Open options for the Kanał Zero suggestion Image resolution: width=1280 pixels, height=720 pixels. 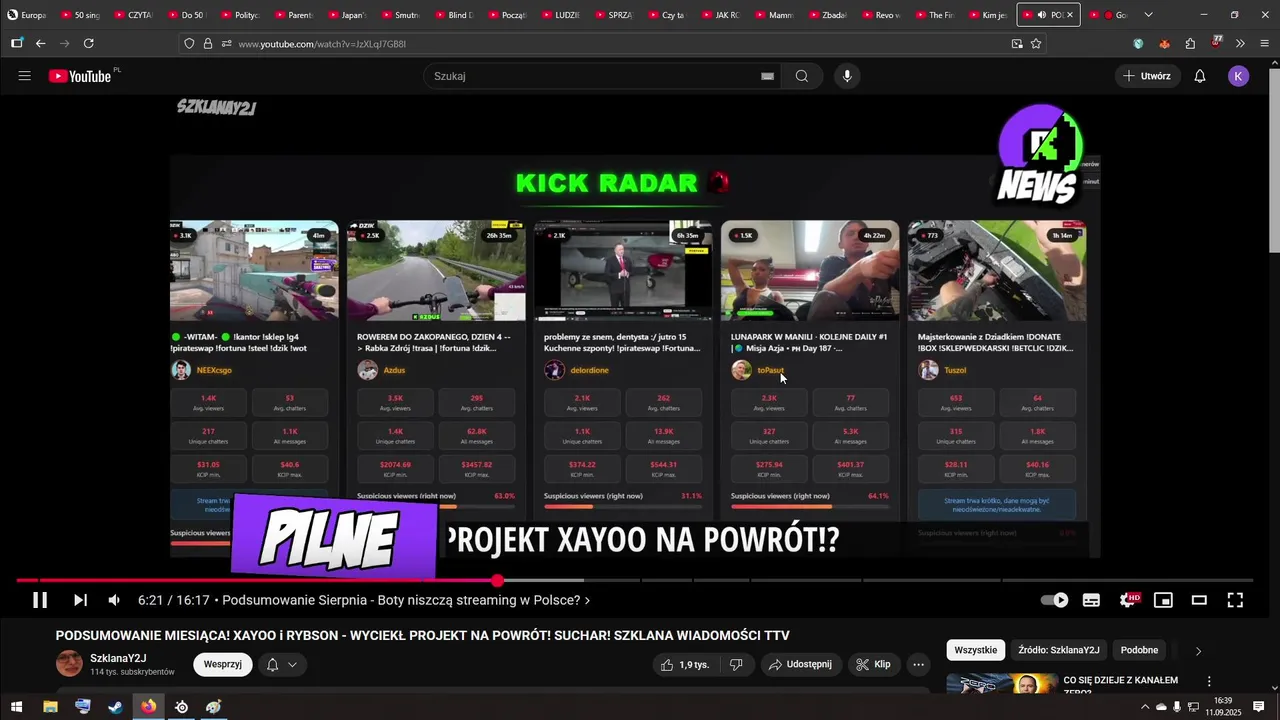pyautogui.click(x=1209, y=681)
